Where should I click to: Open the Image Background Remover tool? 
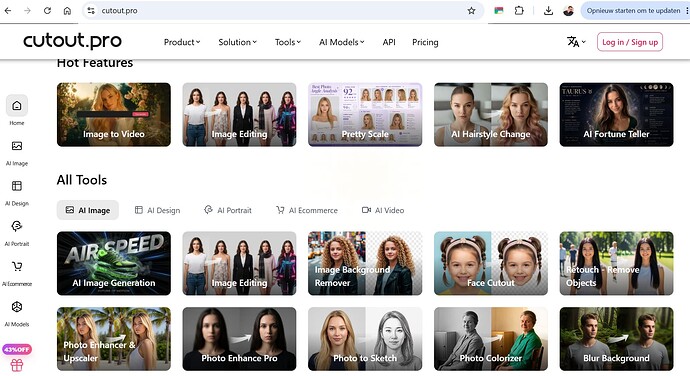coord(365,263)
